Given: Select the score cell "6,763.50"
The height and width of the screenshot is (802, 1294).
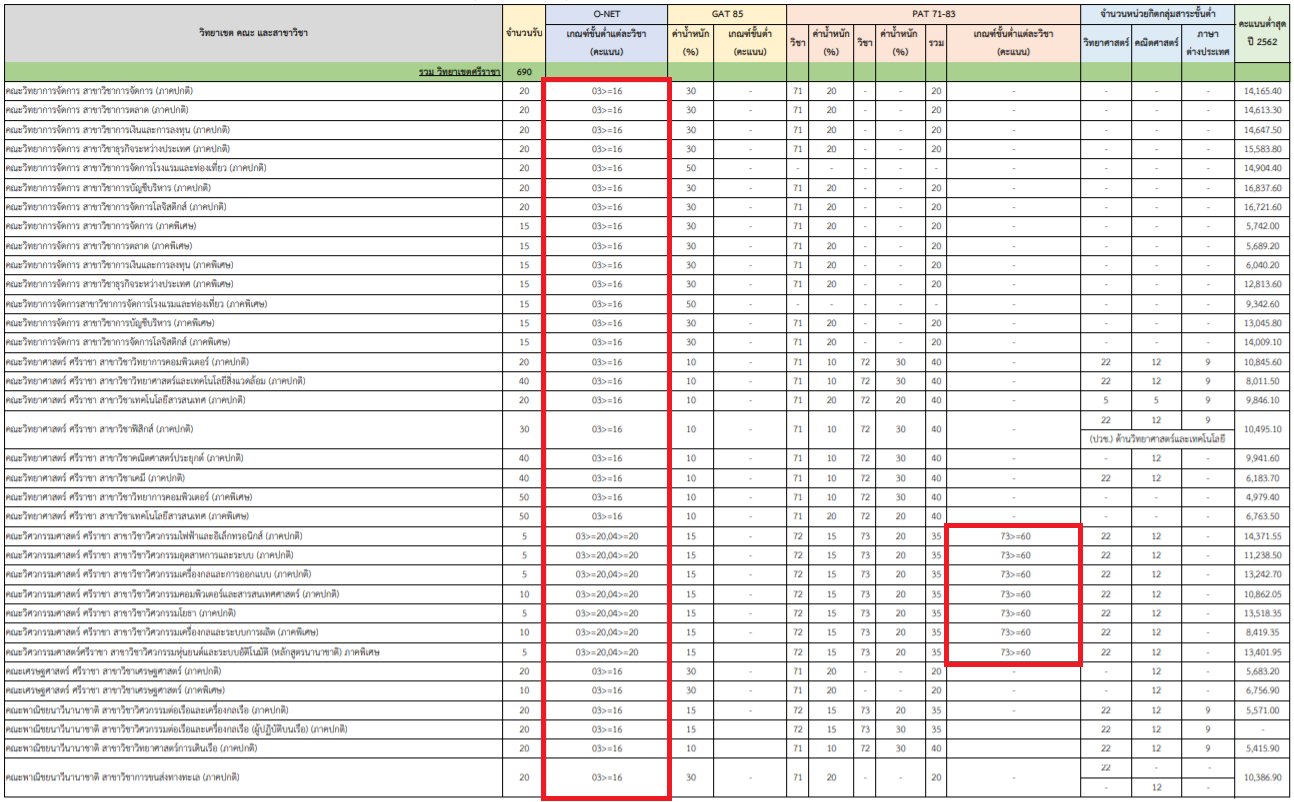Looking at the screenshot, I should point(1262,517).
